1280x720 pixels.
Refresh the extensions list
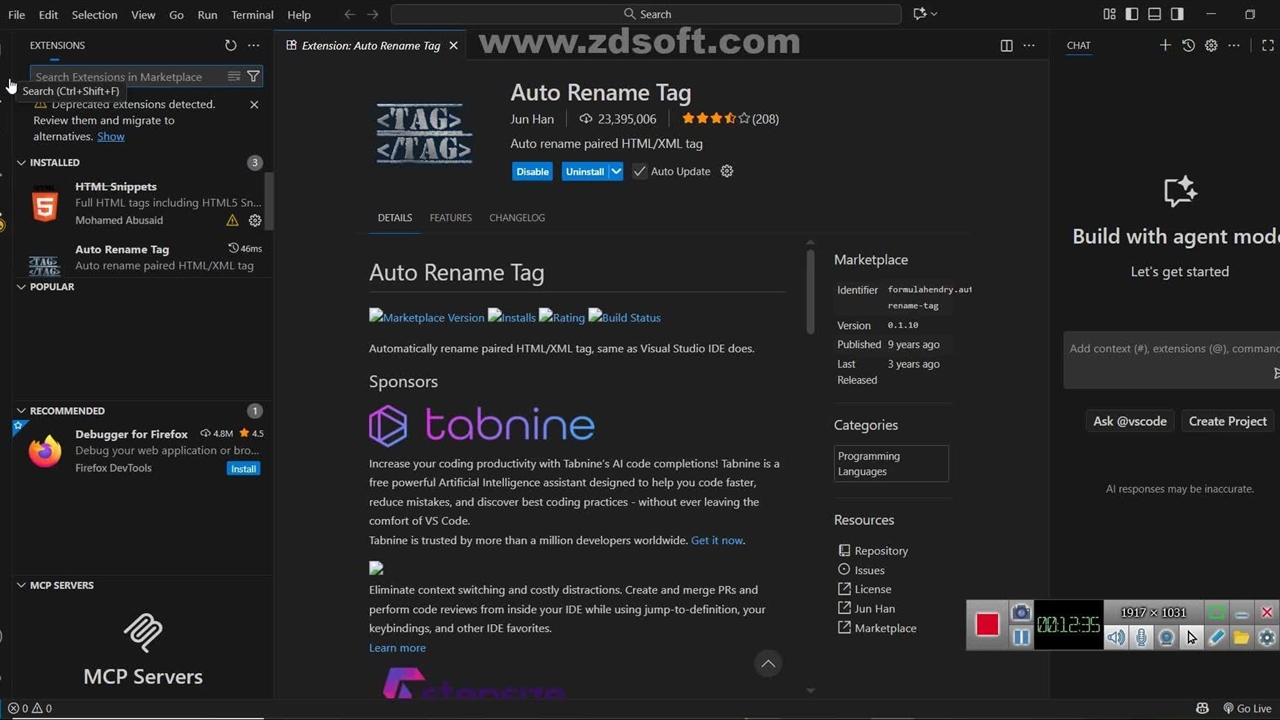[x=231, y=45]
